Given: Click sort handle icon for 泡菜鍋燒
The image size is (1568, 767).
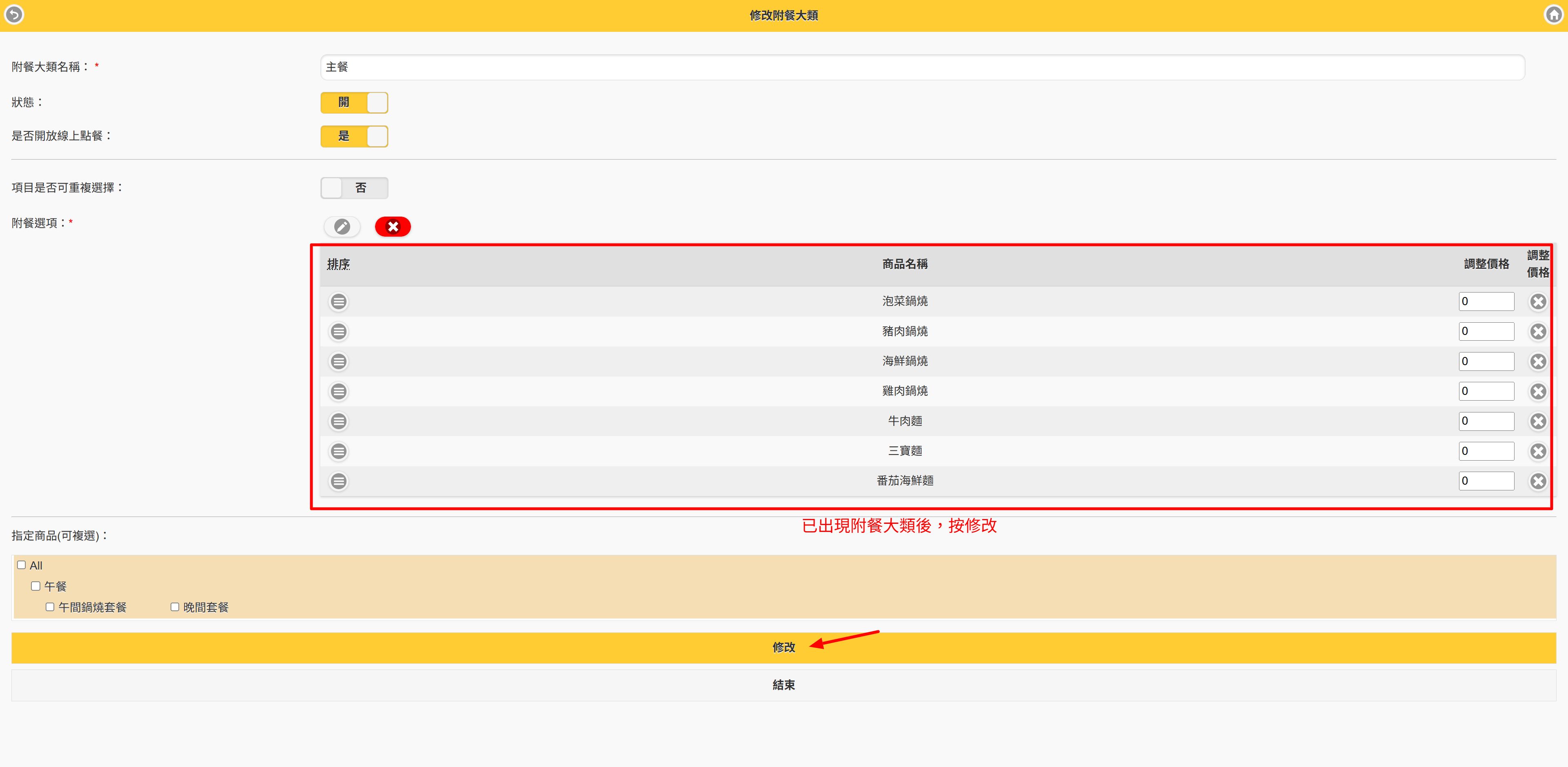Looking at the screenshot, I should [338, 301].
